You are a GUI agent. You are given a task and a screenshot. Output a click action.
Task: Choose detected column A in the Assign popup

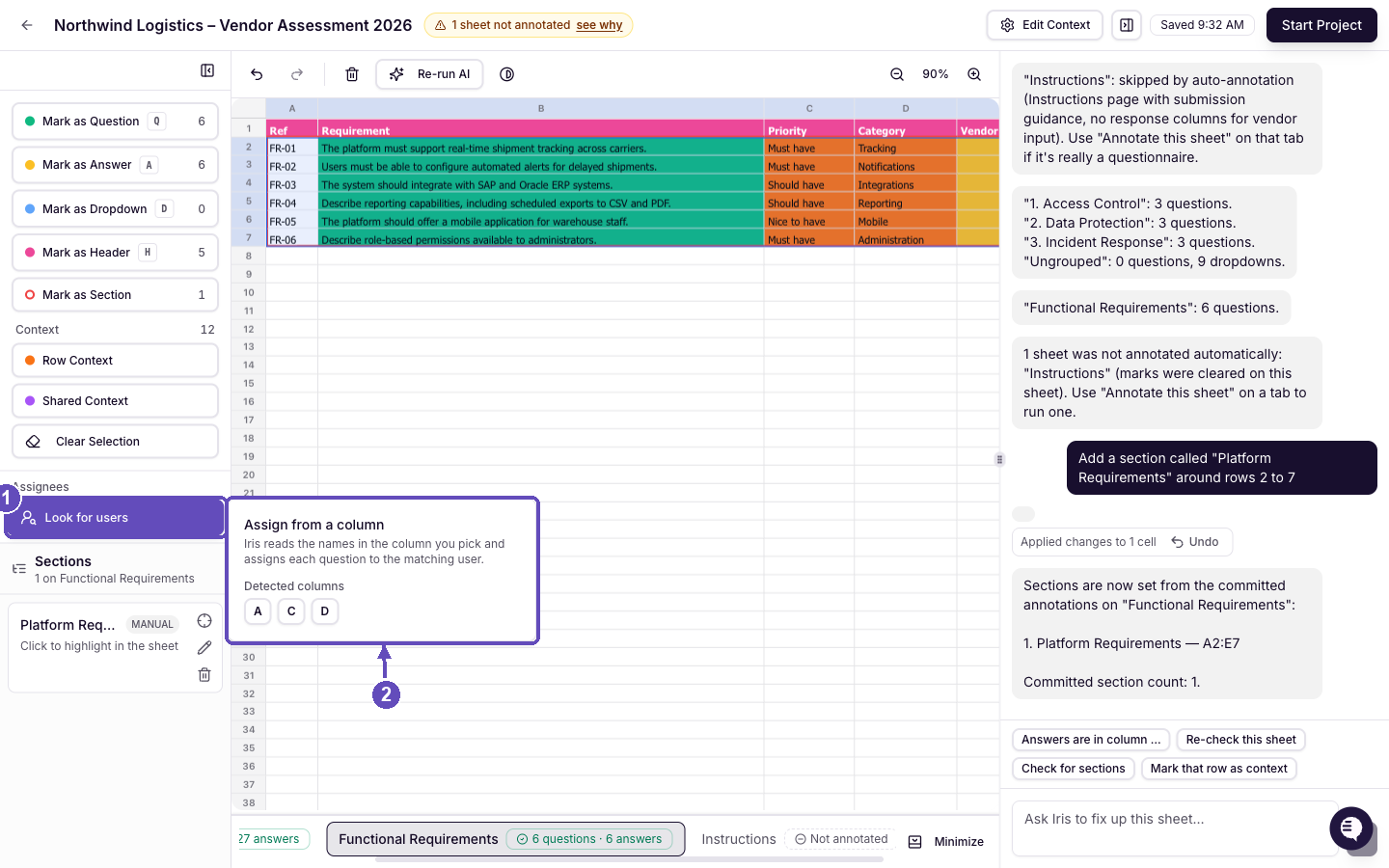258,611
